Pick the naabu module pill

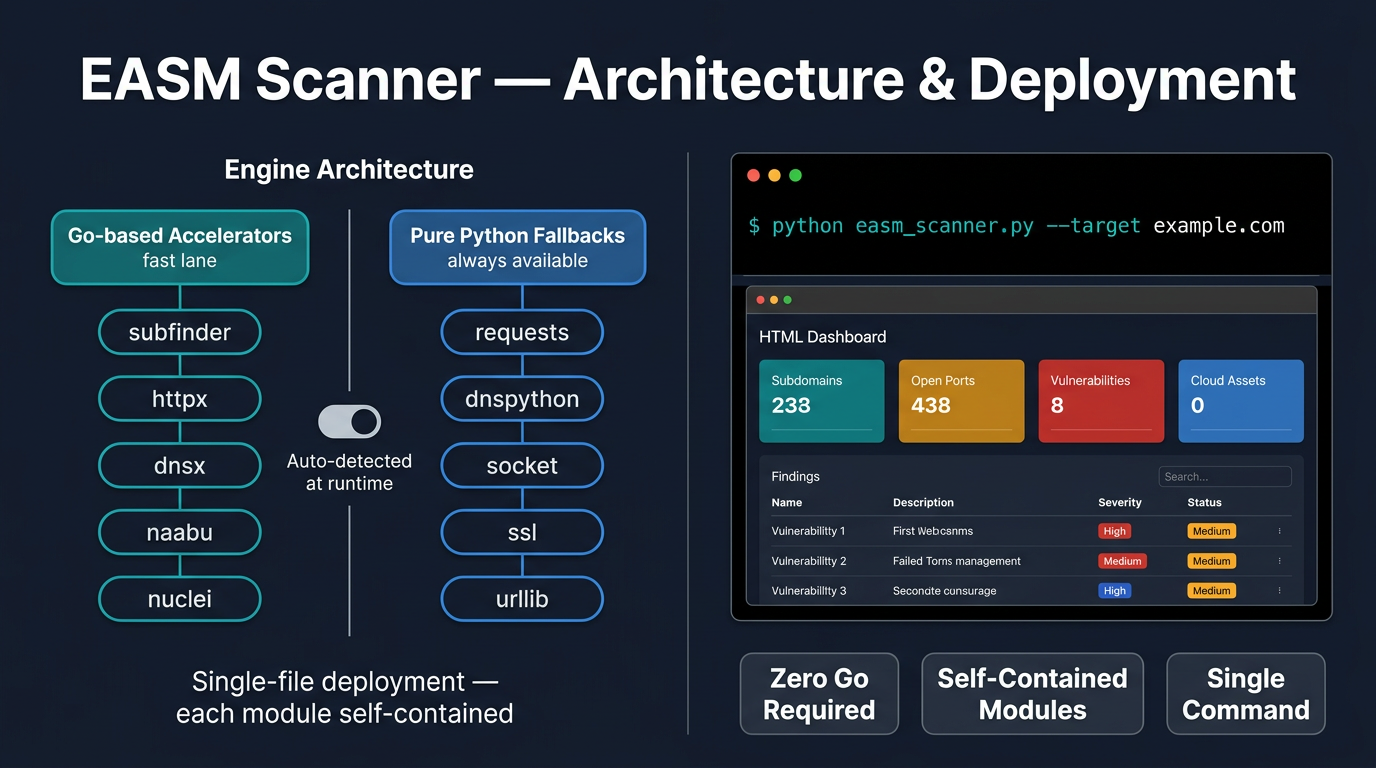pos(180,532)
